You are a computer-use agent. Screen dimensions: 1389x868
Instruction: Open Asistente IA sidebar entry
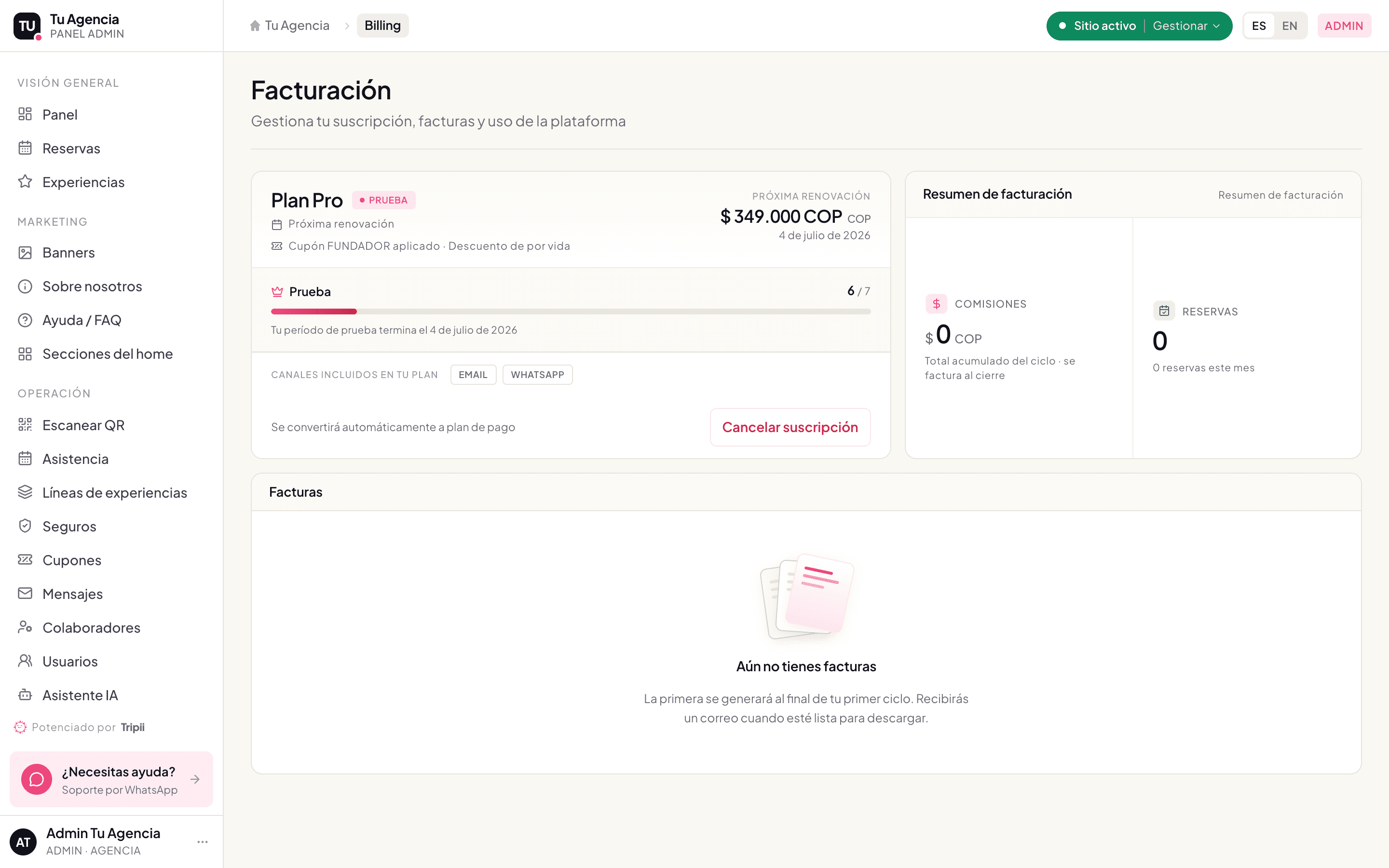pos(111,695)
